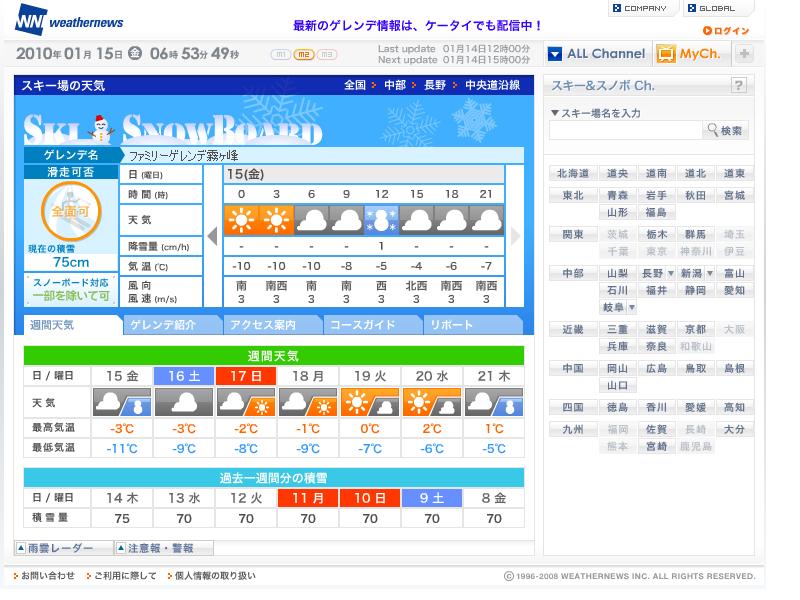This screenshot has height=600, width=800.
Task: Select the 青森 prefecture button
Action: coord(617,195)
